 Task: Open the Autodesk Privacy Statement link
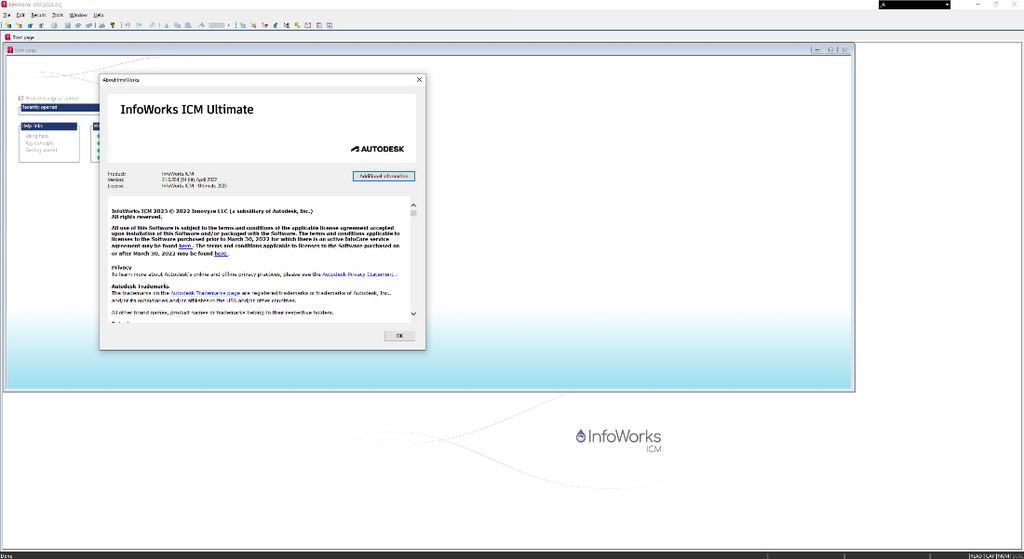[x=358, y=275]
